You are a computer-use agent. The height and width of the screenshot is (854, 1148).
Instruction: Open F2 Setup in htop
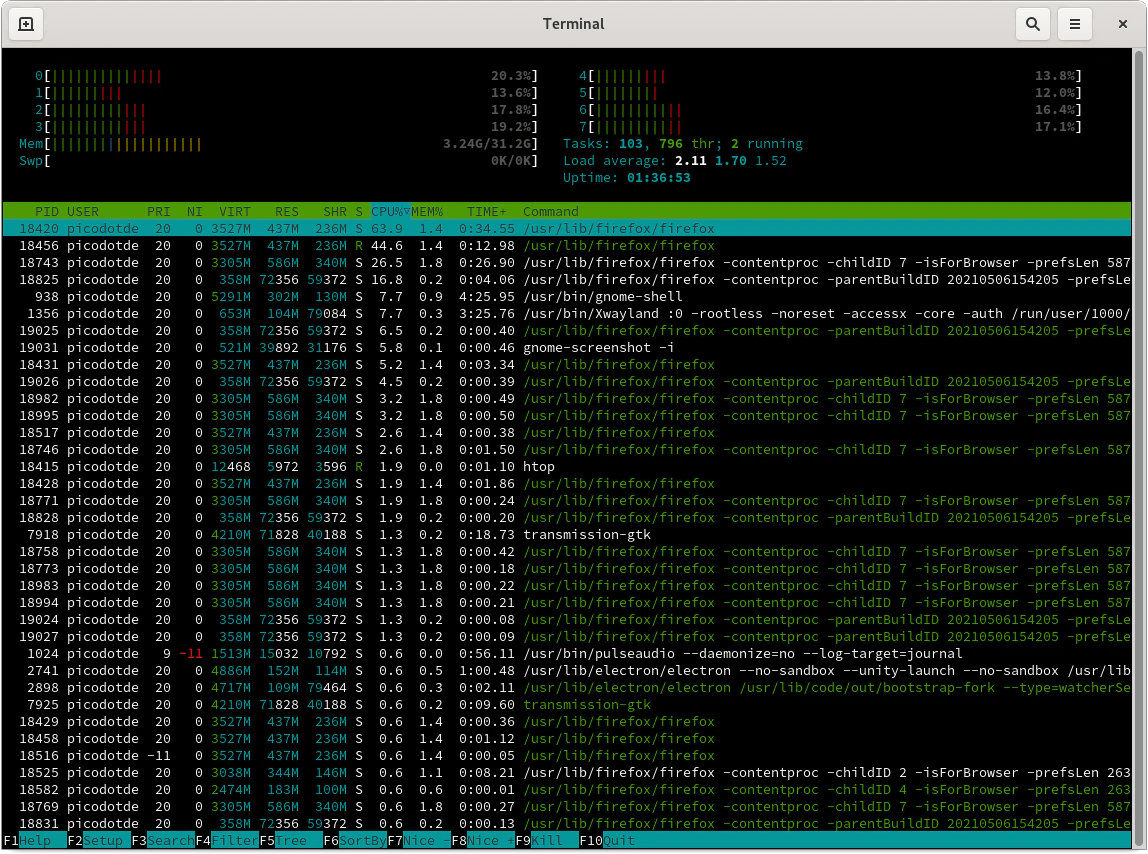pos(102,841)
